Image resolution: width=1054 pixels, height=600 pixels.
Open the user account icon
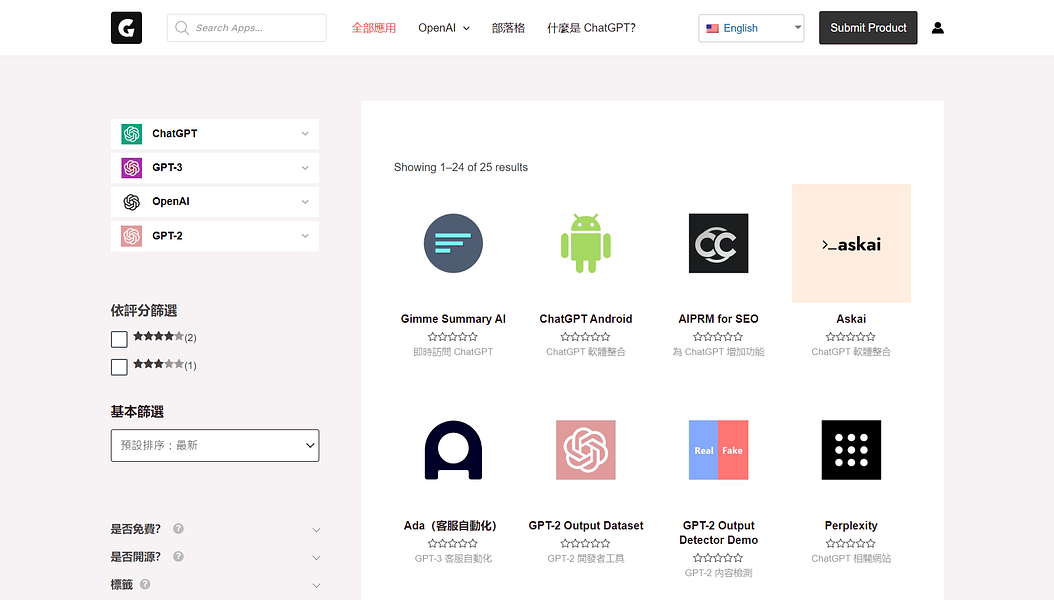tap(938, 28)
